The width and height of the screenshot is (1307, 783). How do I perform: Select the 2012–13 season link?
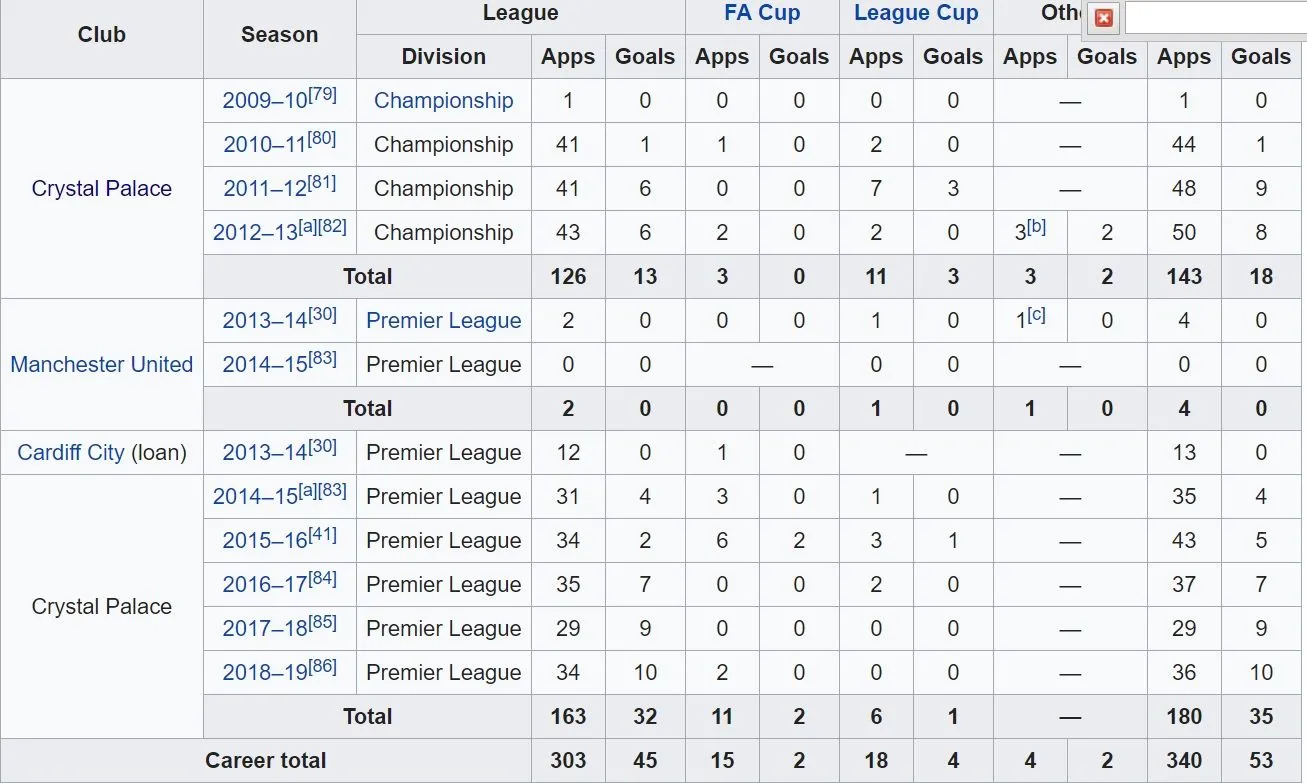[x=255, y=233]
